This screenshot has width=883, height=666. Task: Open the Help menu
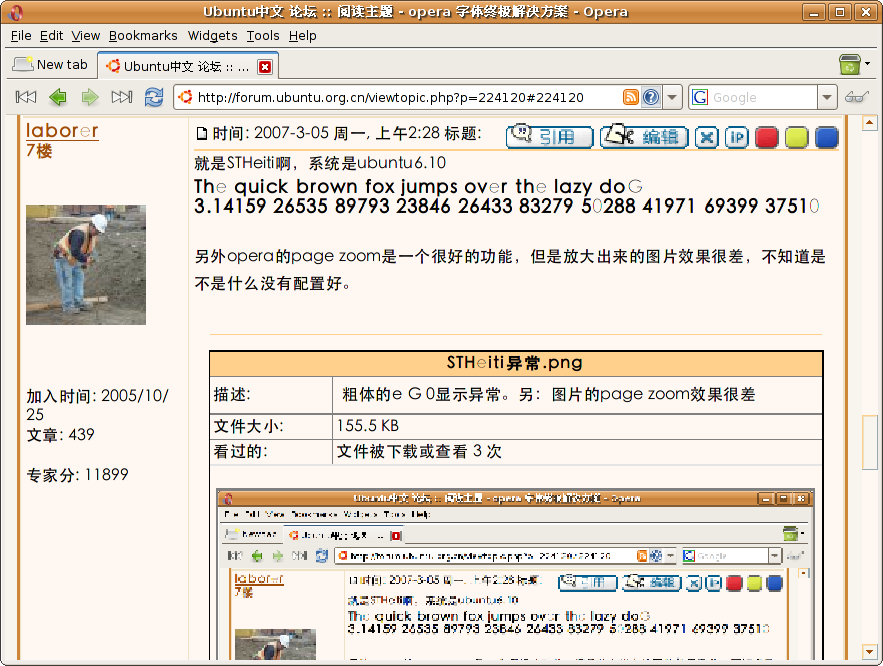point(302,35)
